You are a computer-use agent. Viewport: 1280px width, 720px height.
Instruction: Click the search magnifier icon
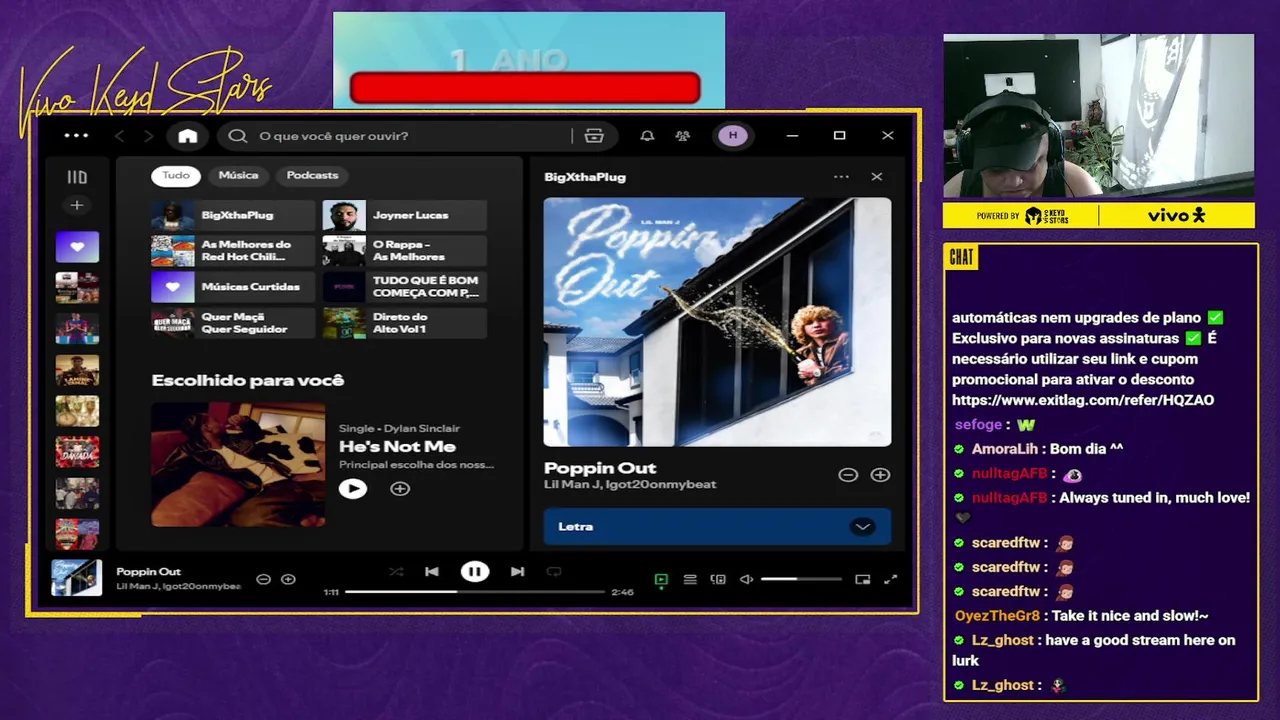(x=237, y=136)
